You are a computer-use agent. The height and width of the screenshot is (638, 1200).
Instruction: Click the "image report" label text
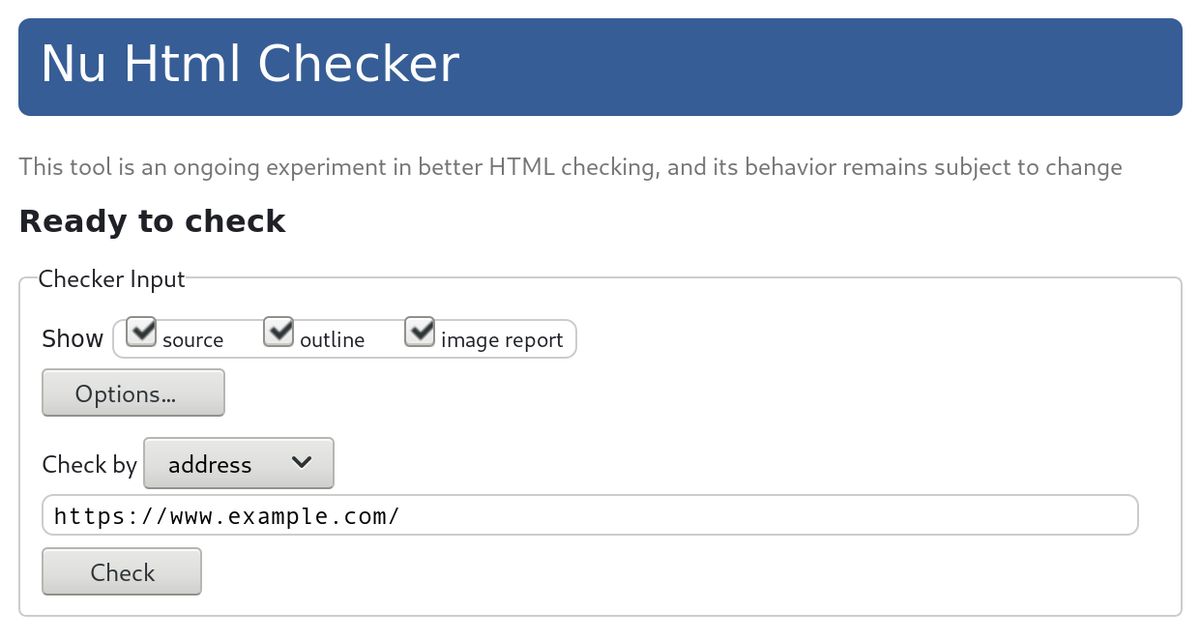(x=501, y=340)
